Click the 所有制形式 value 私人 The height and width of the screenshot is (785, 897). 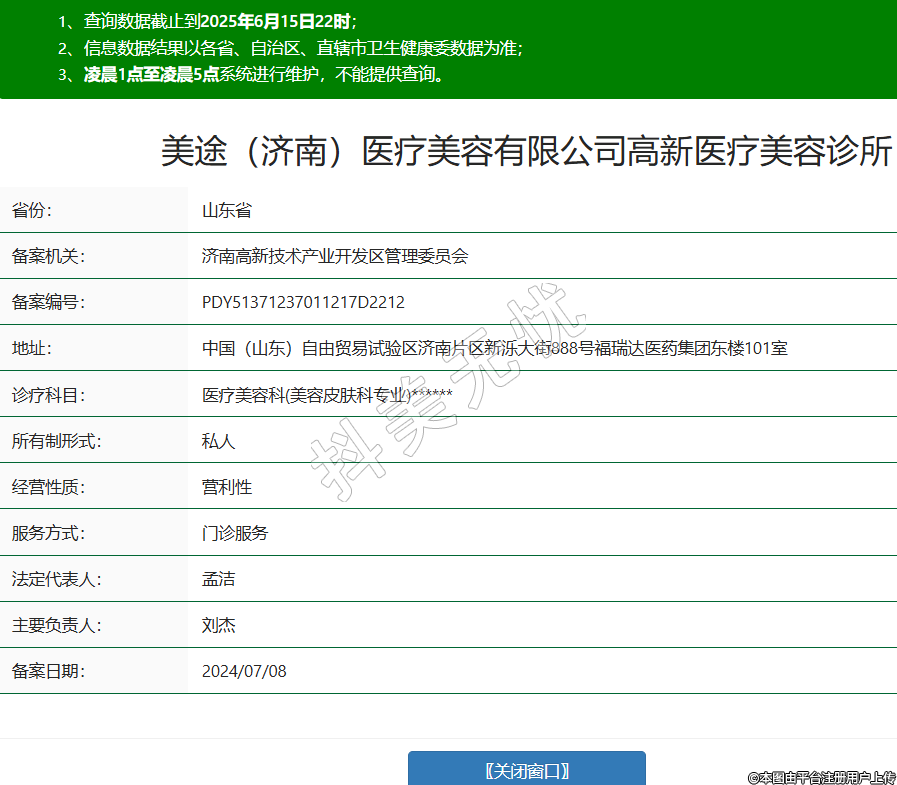(x=218, y=441)
